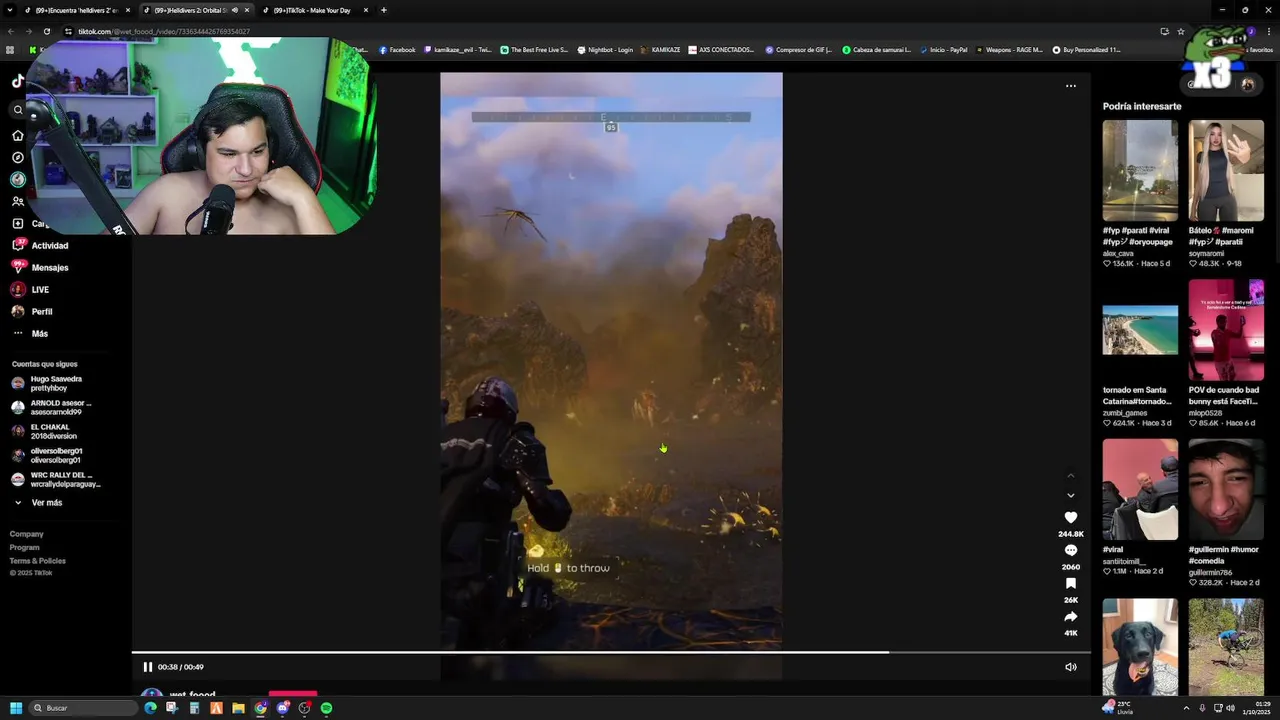
Task: Switch to TikTok - Make Your Day tab
Action: (312, 10)
